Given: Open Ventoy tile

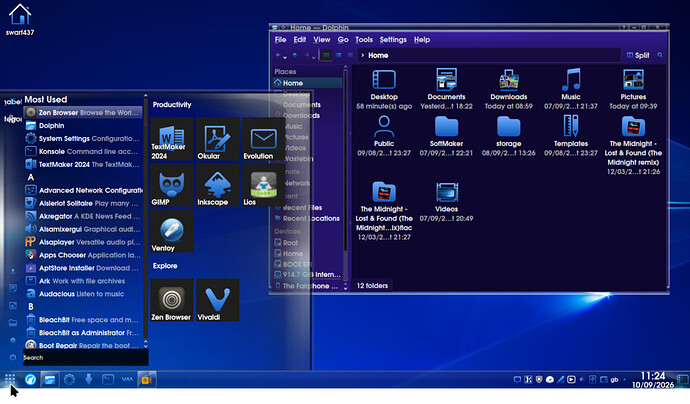Looking at the screenshot, I should coord(171,231).
